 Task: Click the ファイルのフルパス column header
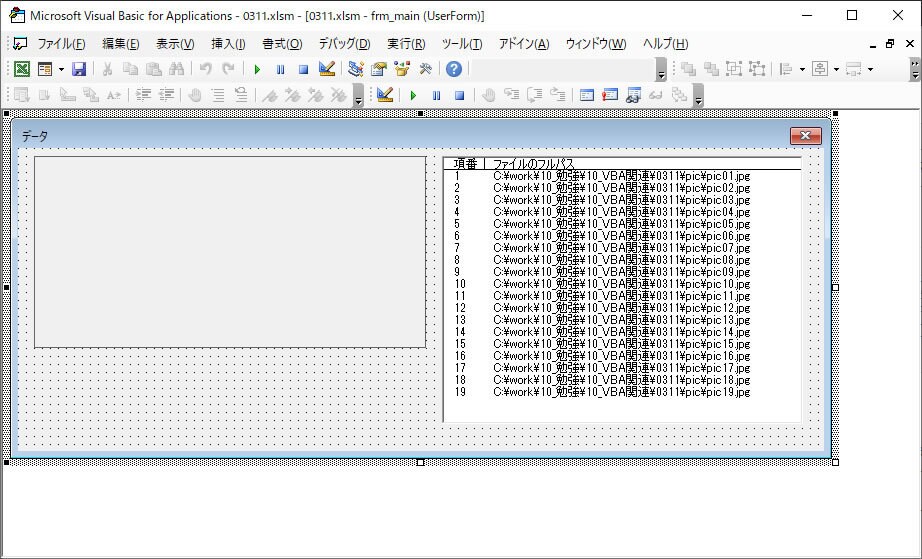[533, 163]
